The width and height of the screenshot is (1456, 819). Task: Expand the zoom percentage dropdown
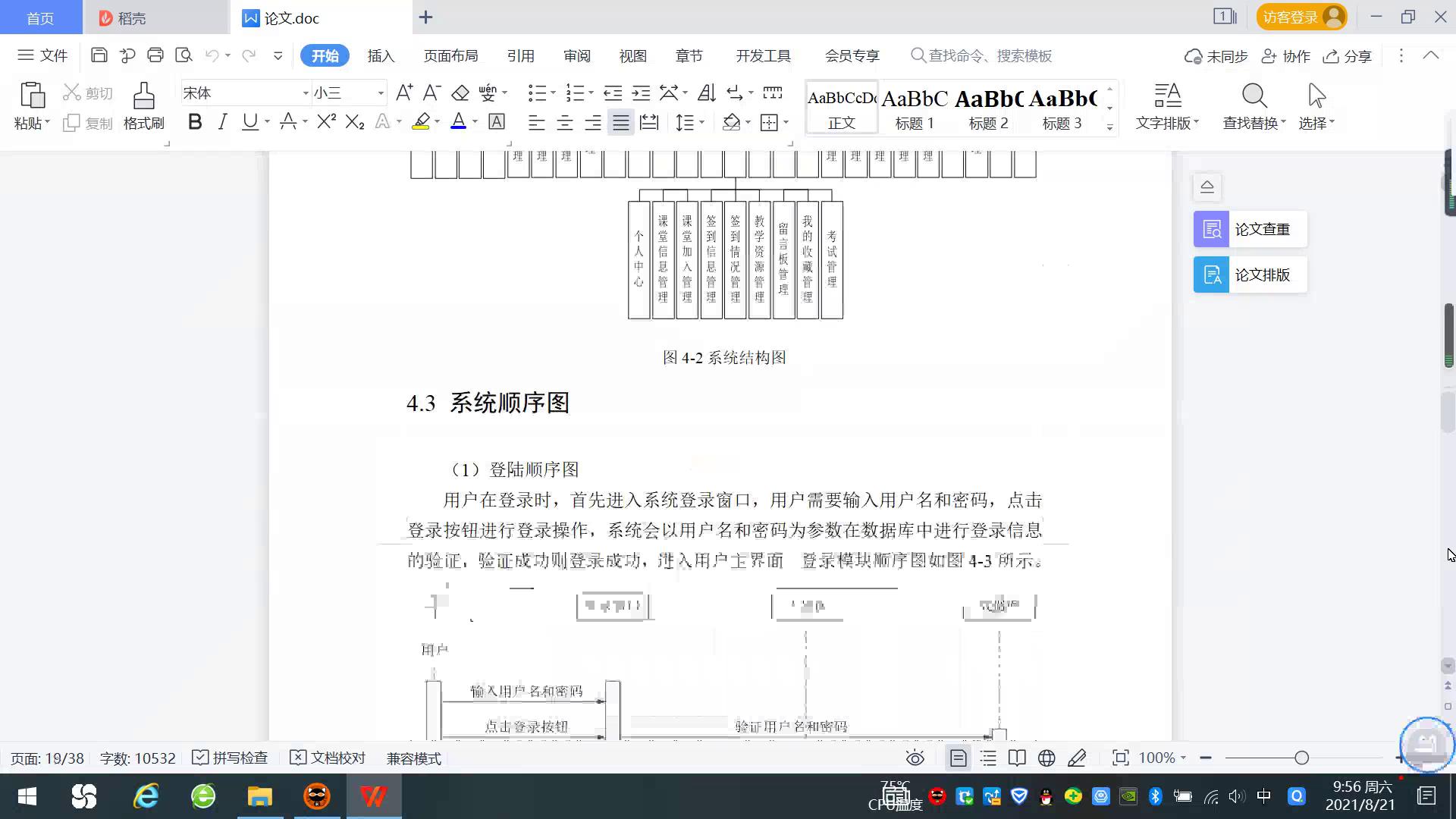(1183, 758)
